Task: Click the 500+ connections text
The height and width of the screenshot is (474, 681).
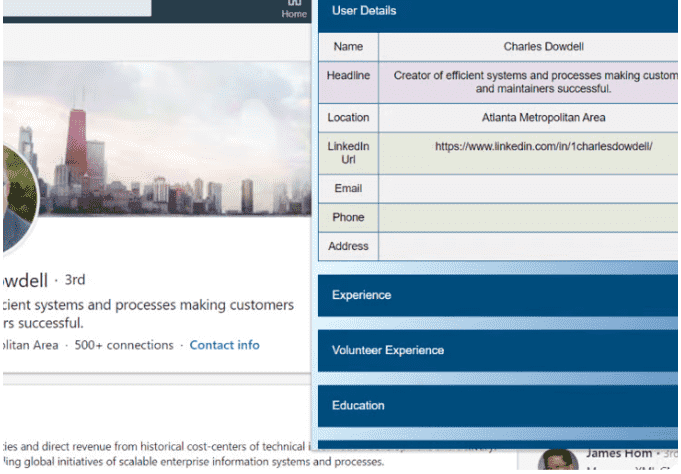Action: tap(124, 345)
